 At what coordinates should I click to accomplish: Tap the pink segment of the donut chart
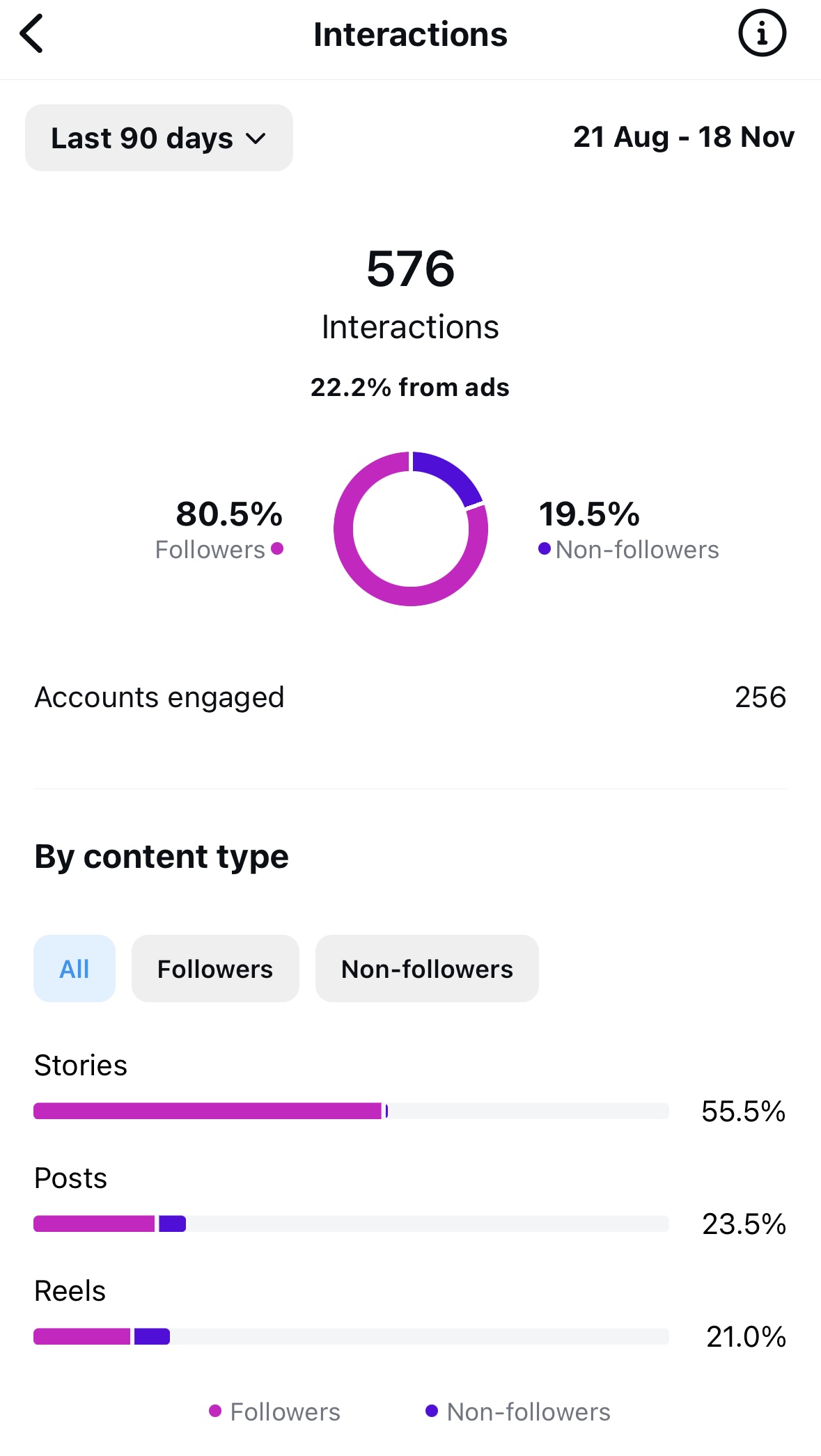[362, 571]
